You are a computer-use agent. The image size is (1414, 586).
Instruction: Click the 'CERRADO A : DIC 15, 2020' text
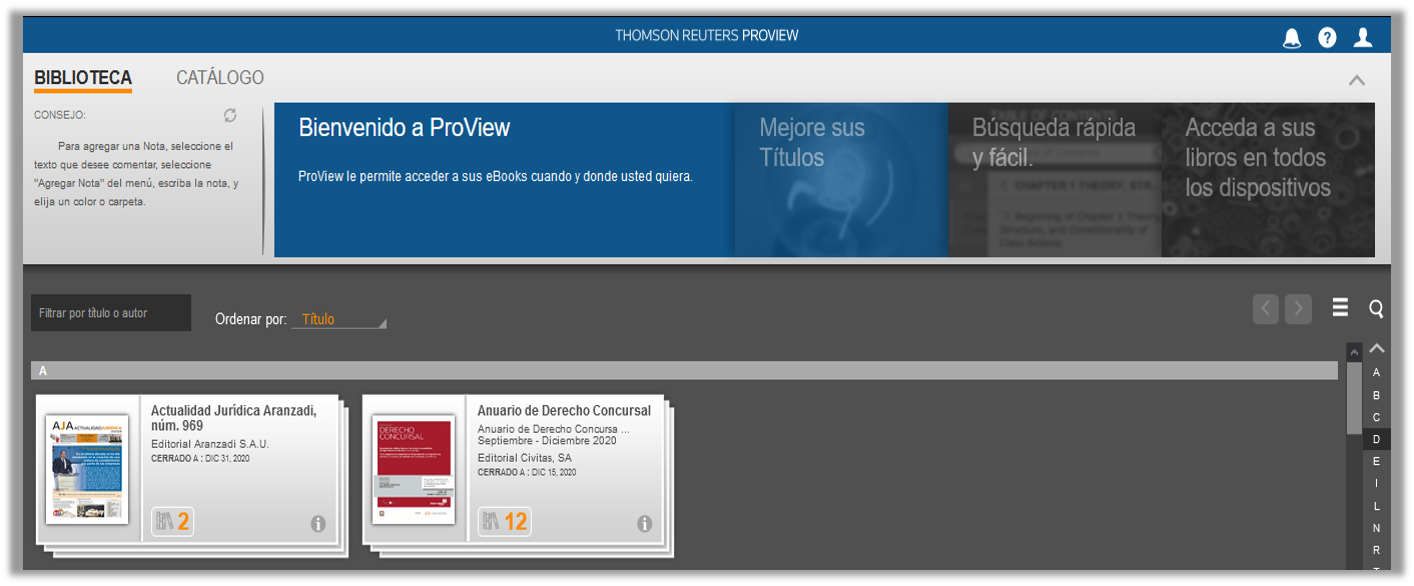[x=527, y=472]
